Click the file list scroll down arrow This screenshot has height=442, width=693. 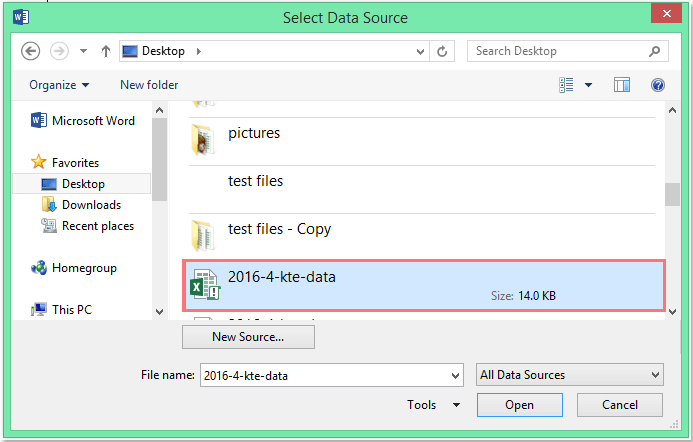672,312
